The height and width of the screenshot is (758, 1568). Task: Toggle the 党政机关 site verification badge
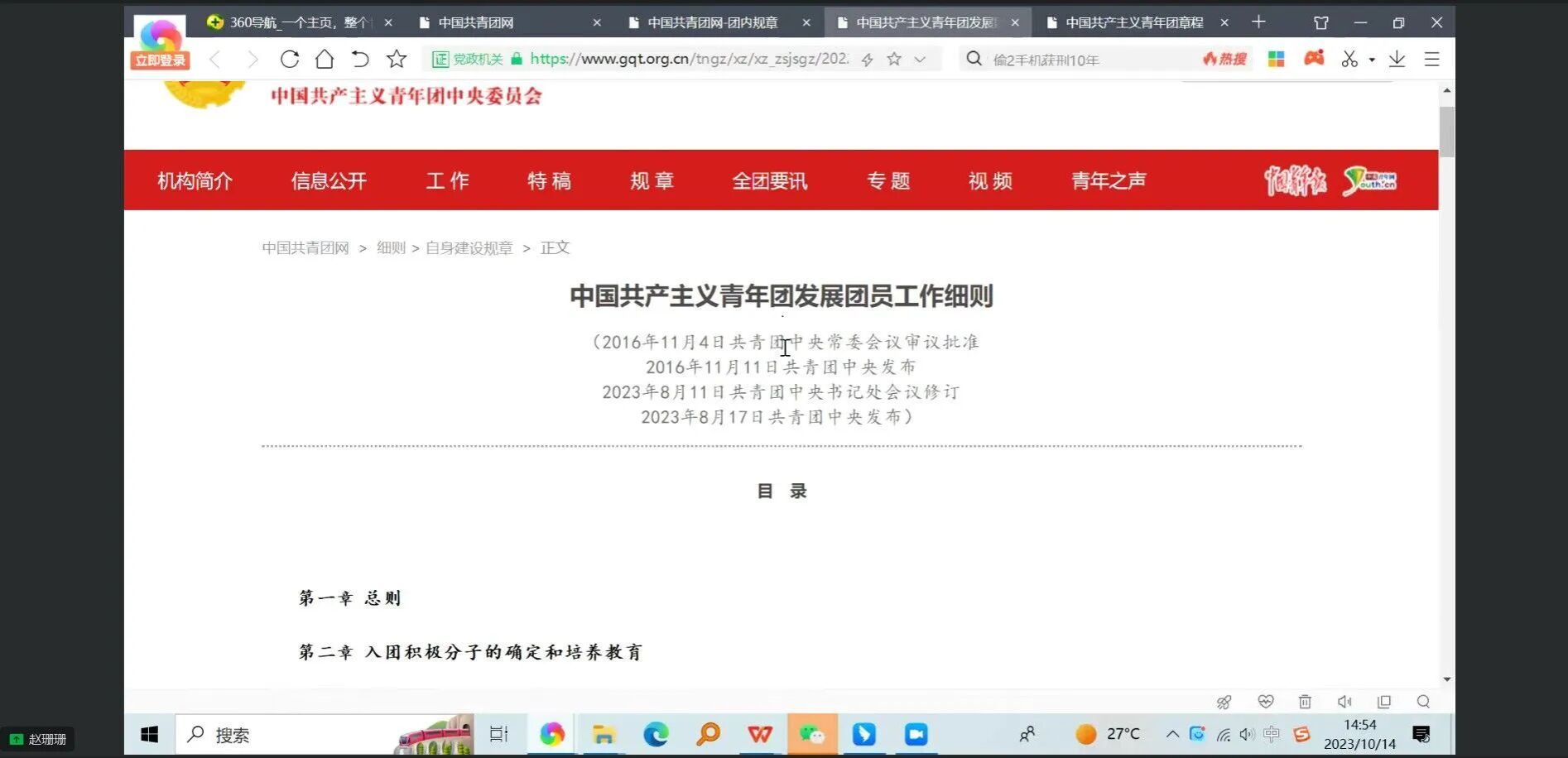[x=468, y=59]
